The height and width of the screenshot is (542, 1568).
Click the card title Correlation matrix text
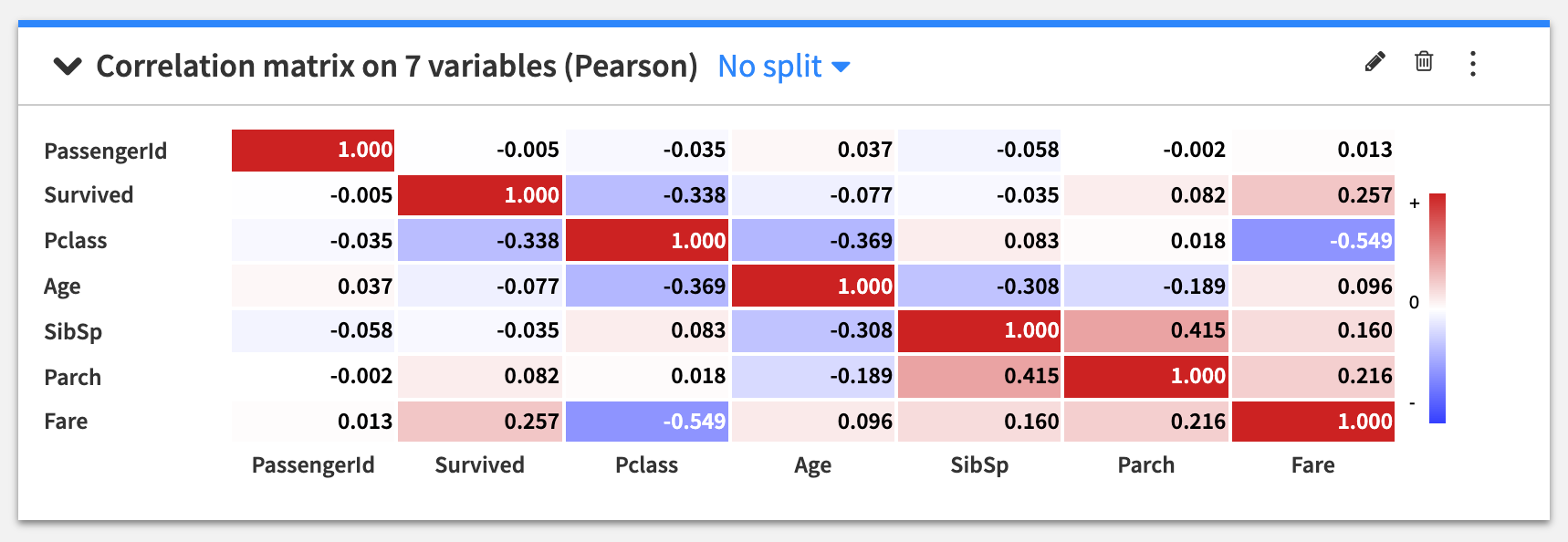[x=396, y=67]
